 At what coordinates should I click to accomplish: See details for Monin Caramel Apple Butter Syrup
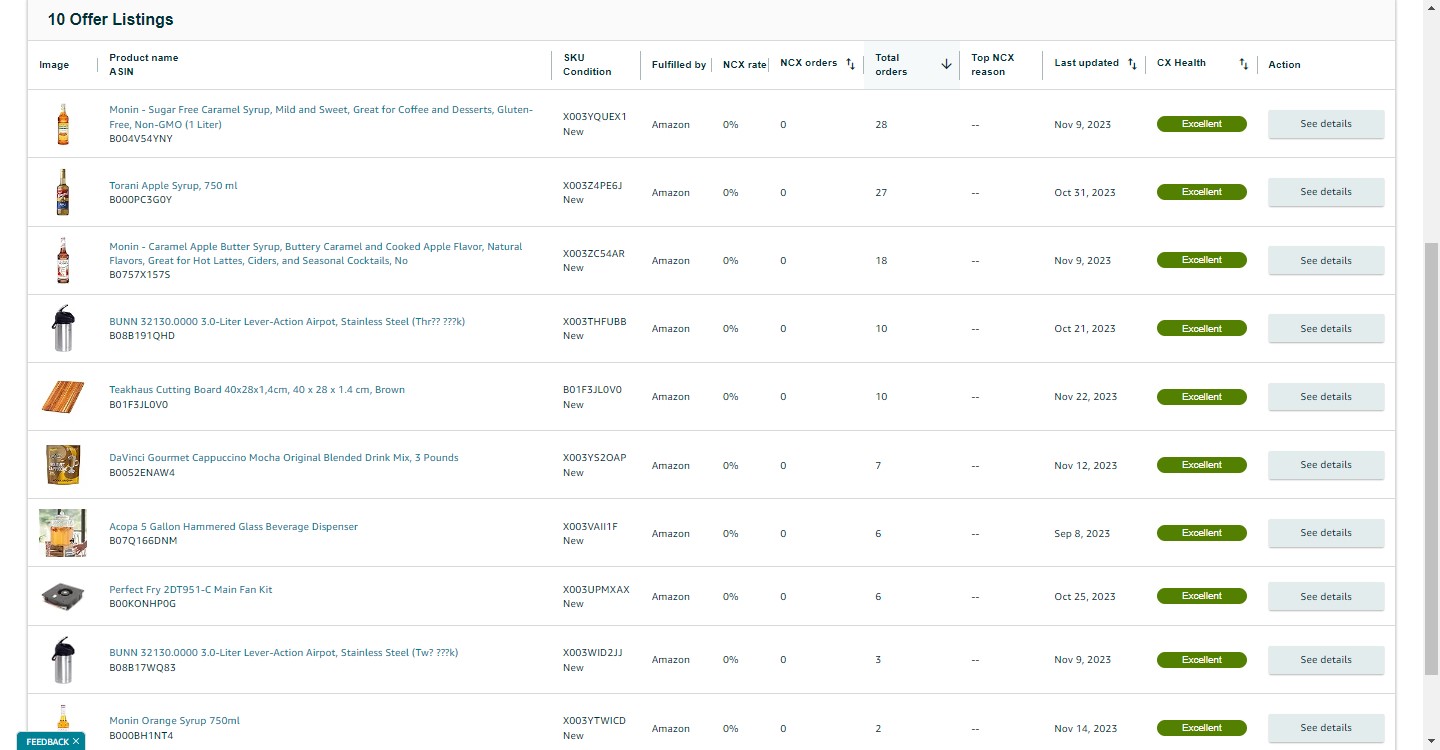click(1326, 261)
